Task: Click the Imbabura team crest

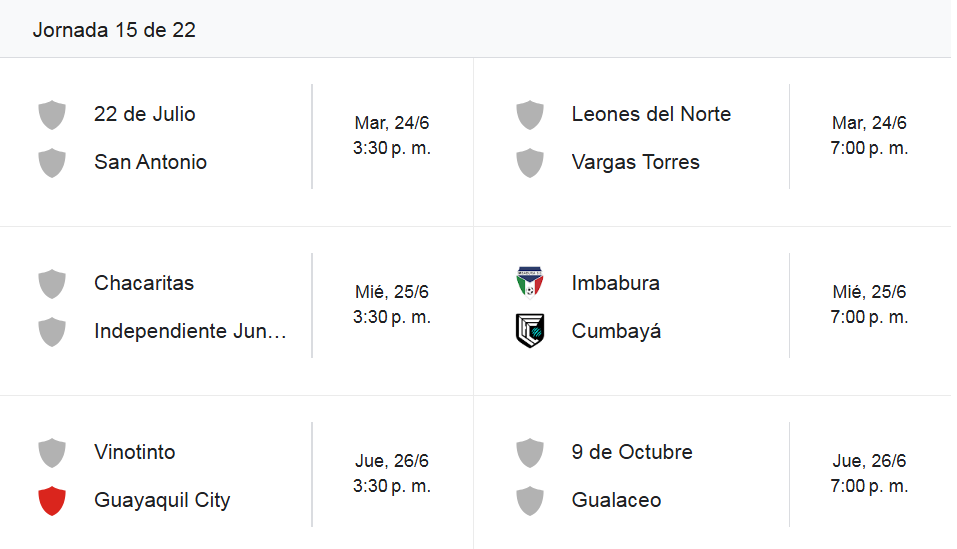Action: (x=530, y=282)
